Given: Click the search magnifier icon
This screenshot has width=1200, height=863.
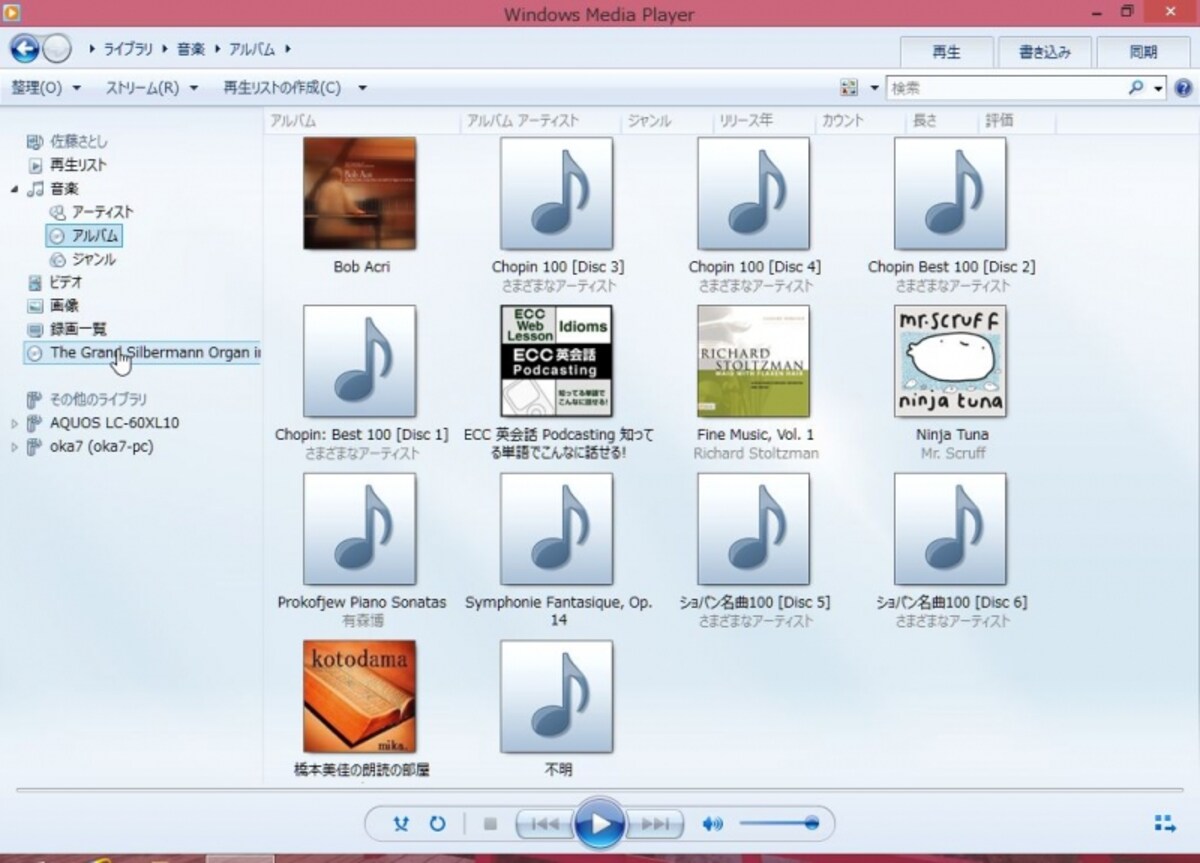Looking at the screenshot, I should pyautogui.click(x=1136, y=88).
